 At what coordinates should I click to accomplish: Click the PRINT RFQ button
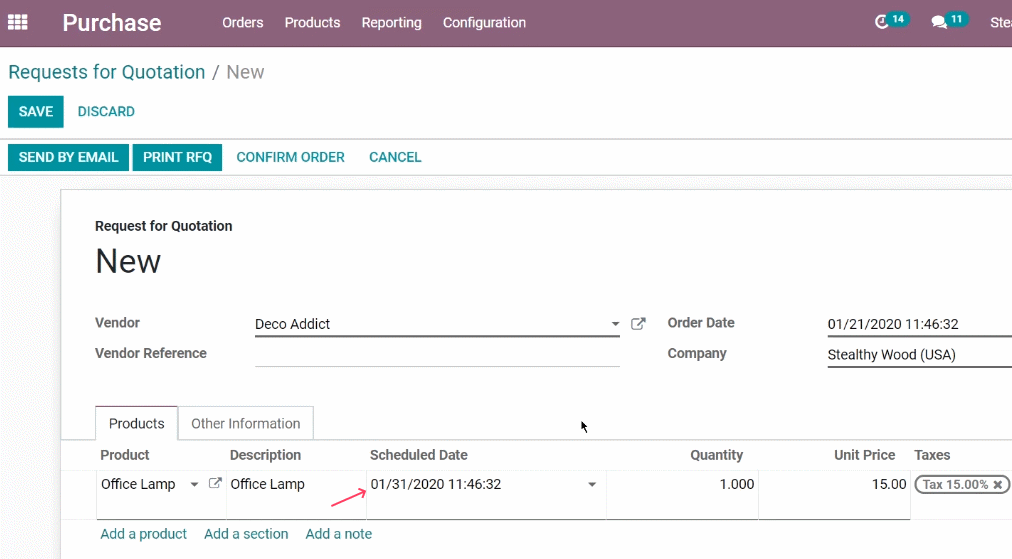coord(177,158)
